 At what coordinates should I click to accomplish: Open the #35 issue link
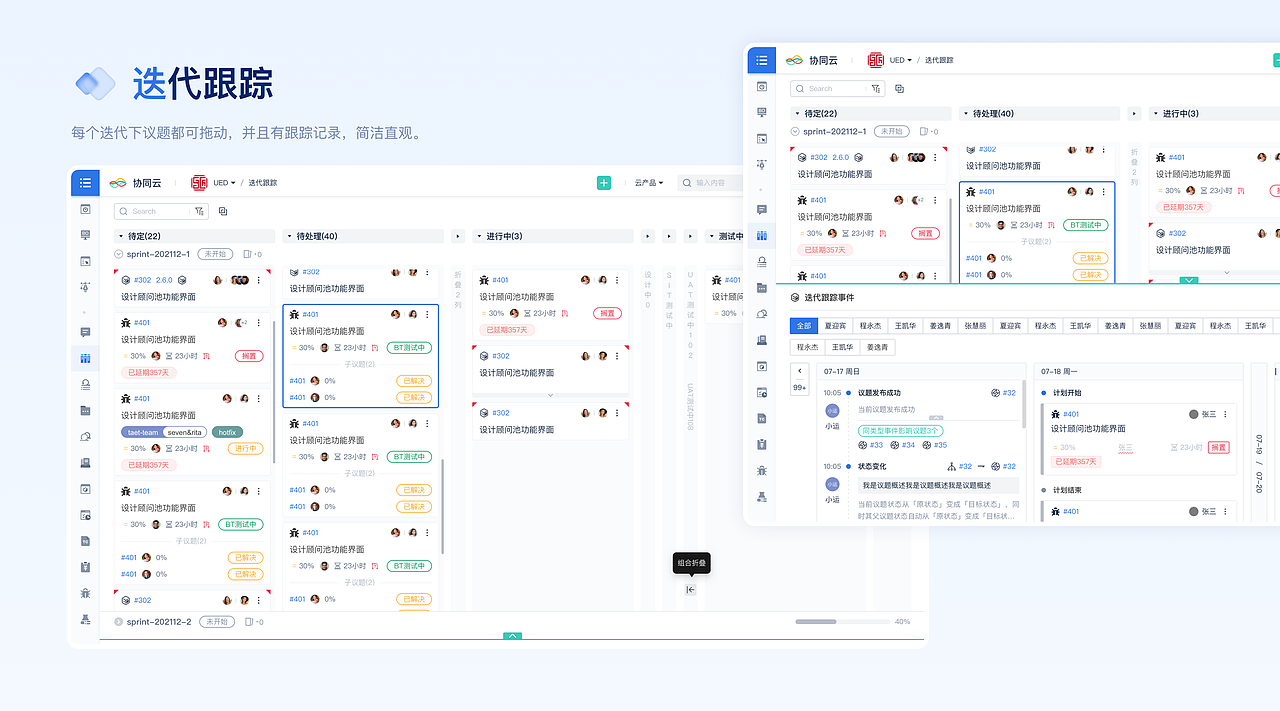[x=935, y=445]
